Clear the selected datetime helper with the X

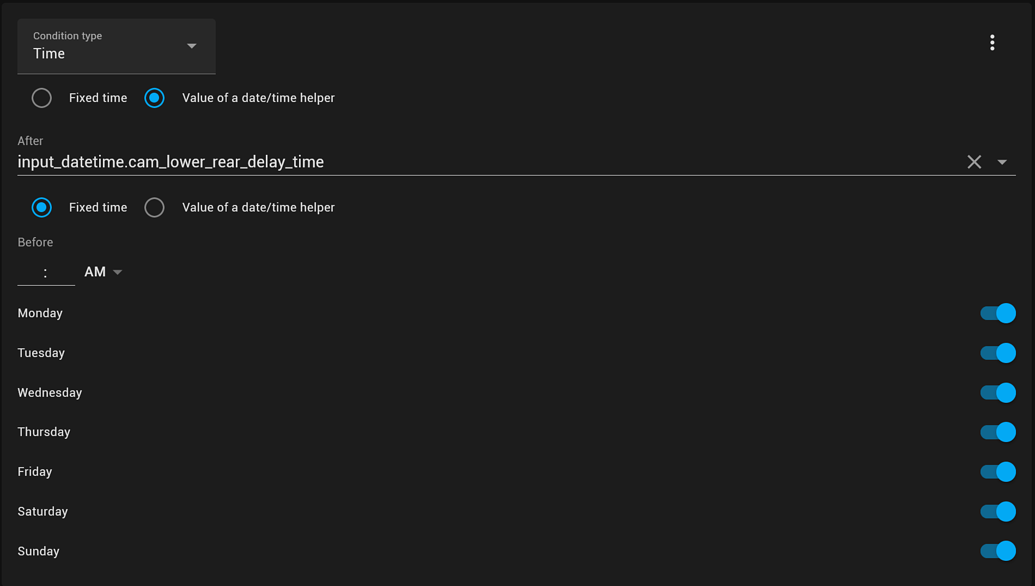(974, 161)
